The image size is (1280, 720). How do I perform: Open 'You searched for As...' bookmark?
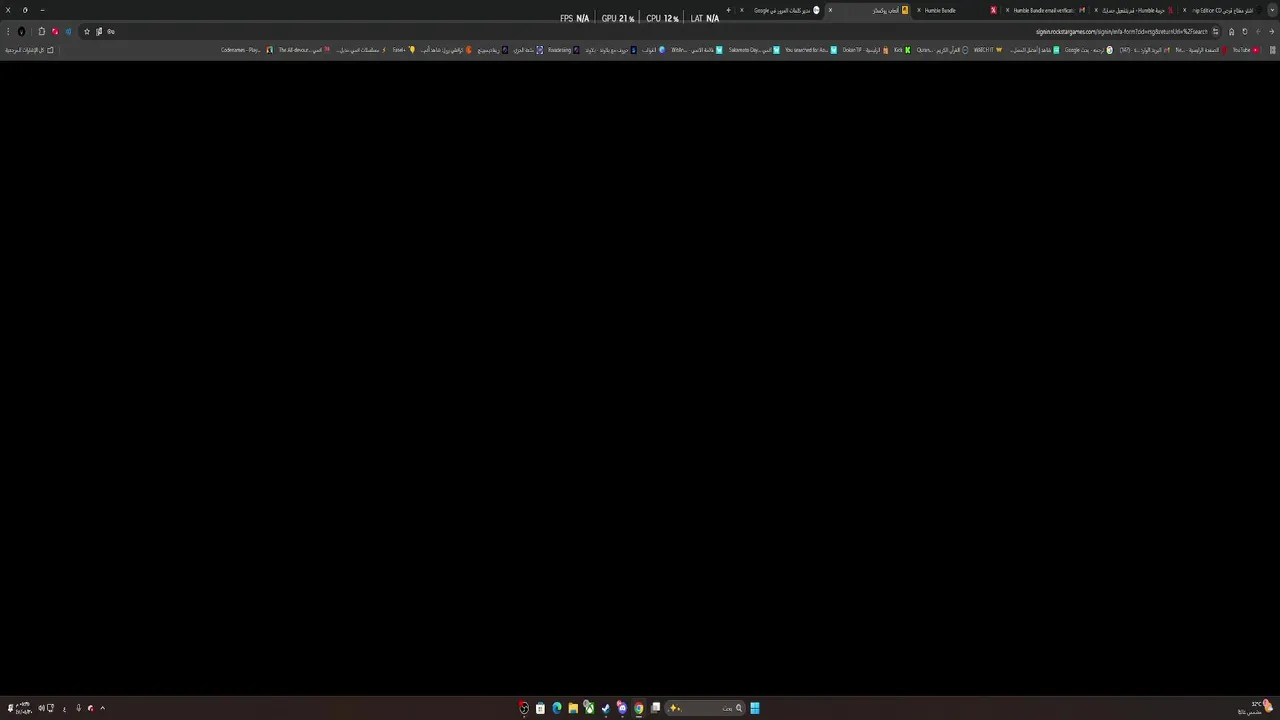click(x=810, y=50)
